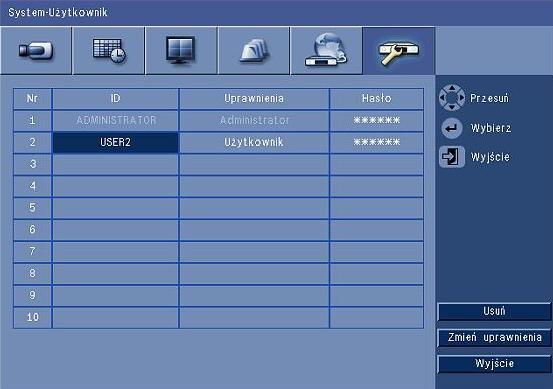
Task: Click the Wybierz label
Action: click(x=491, y=128)
